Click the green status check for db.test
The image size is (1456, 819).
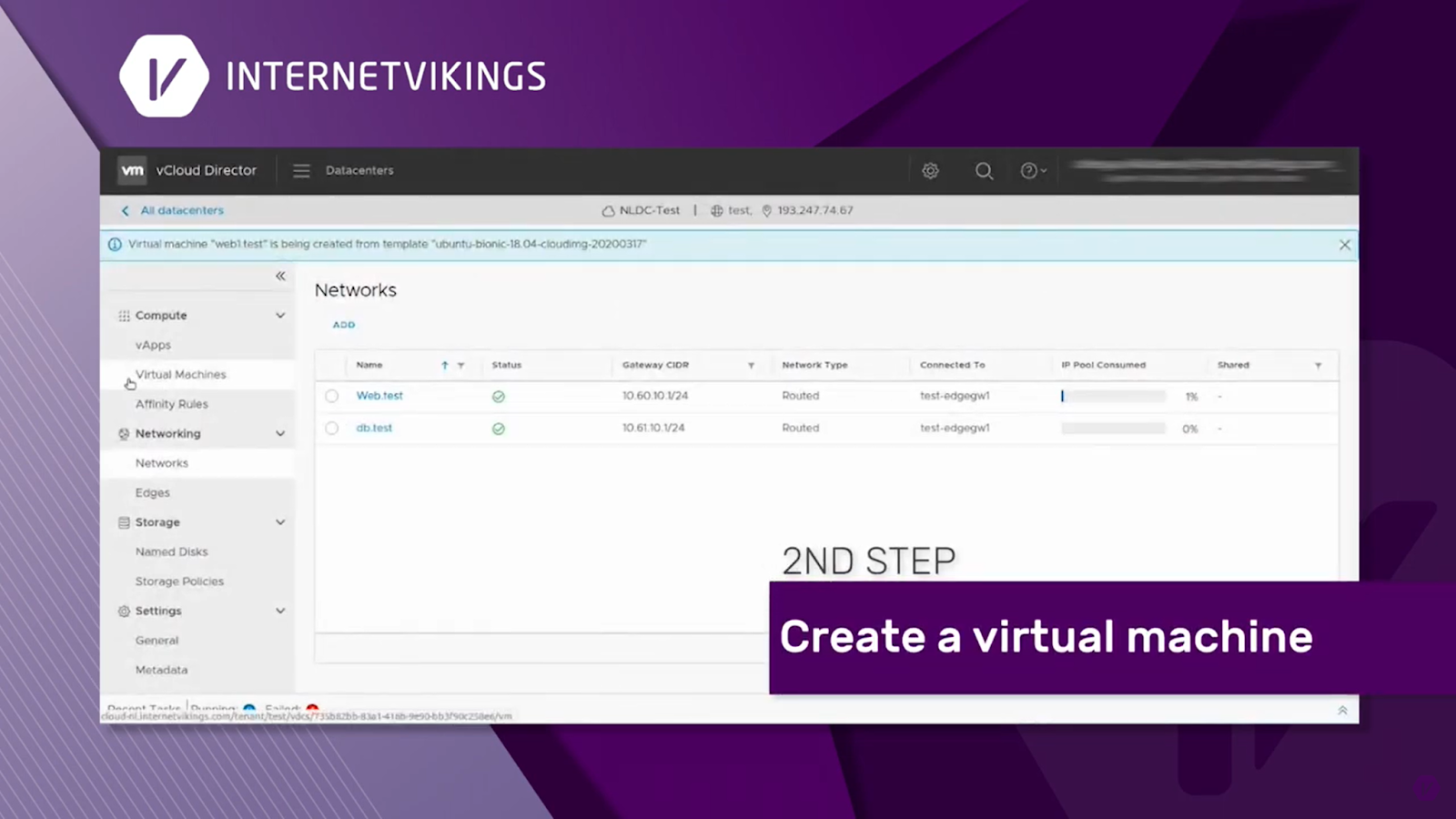click(499, 429)
